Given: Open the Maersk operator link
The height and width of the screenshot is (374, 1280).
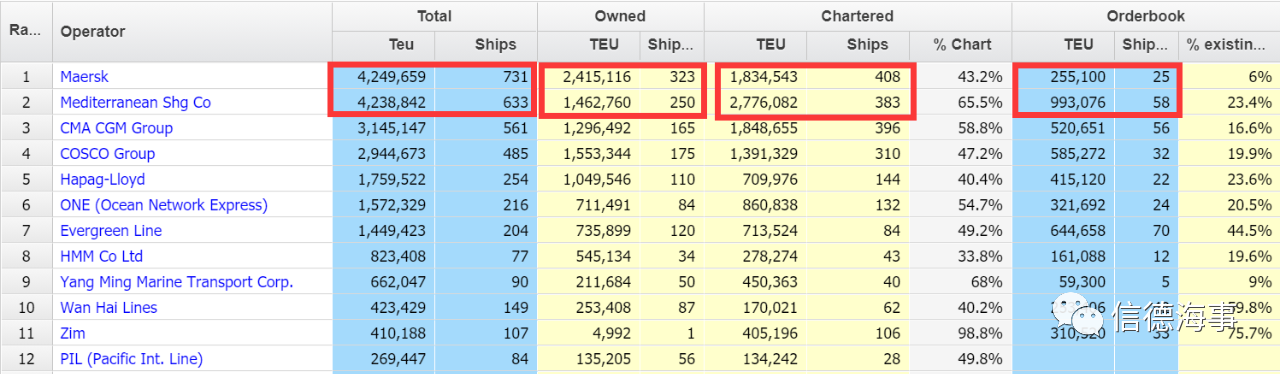Looking at the screenshot, I should tap(85, 76).
